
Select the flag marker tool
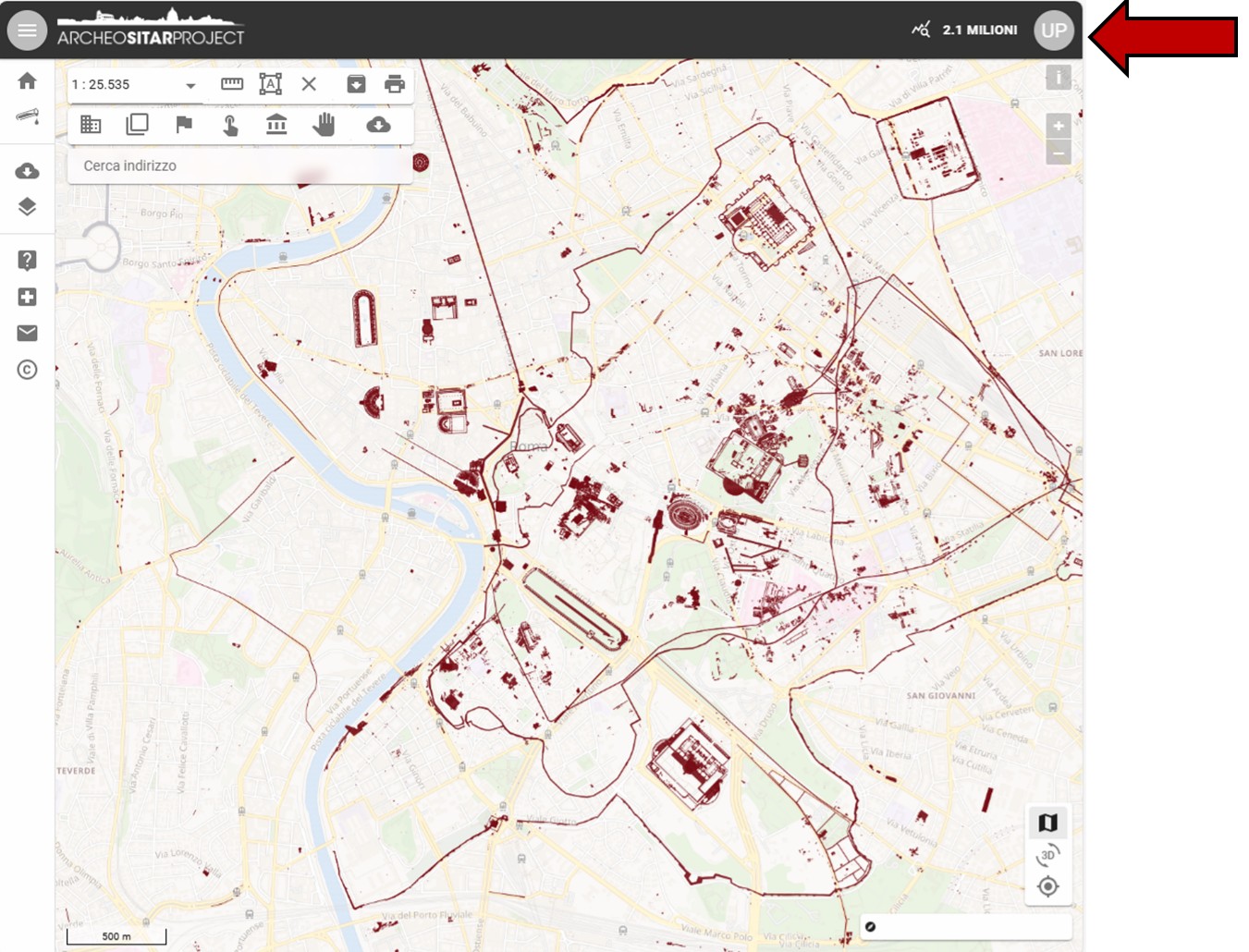tap(184, 124)
